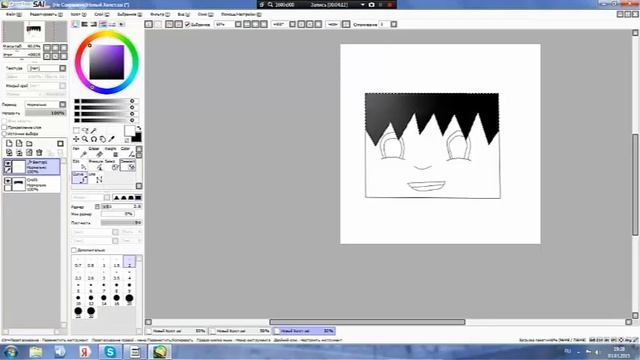Screen dimensions: 640x360
Task: Choose the Line linework tool
Action: click(x=96, y=177)
